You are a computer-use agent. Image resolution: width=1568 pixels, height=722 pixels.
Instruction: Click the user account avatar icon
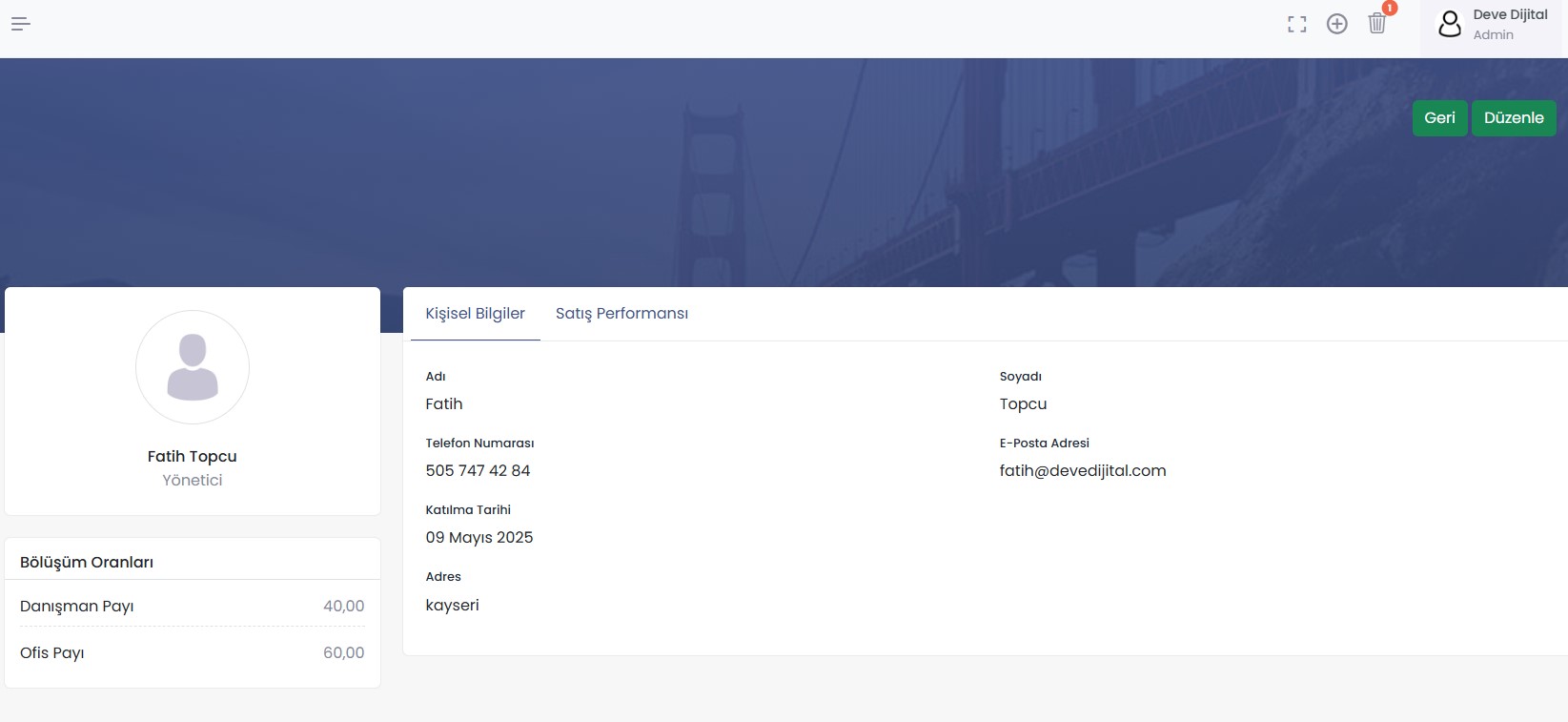click(1449, 24)
